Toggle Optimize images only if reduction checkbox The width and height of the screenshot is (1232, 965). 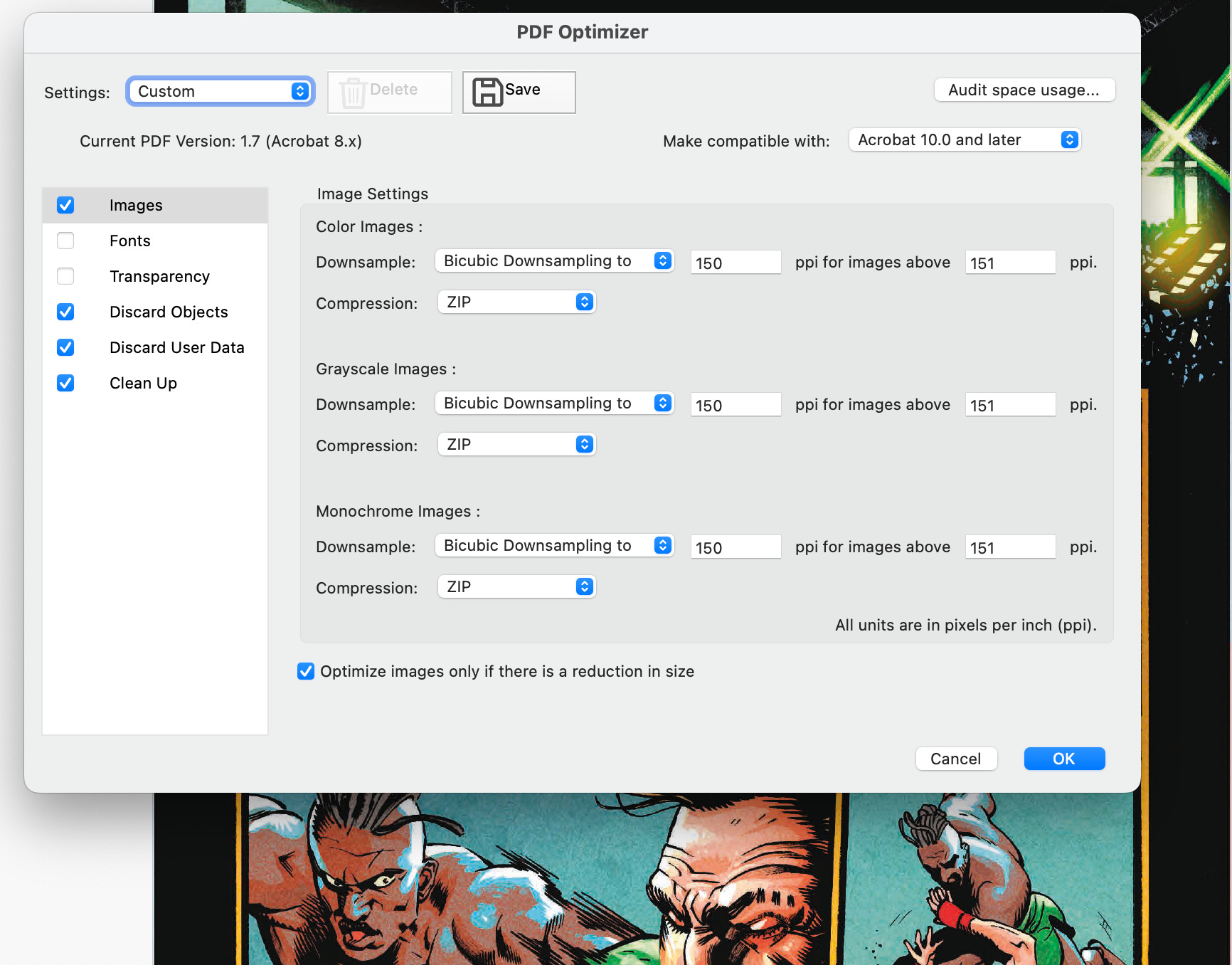coord(306,671)
